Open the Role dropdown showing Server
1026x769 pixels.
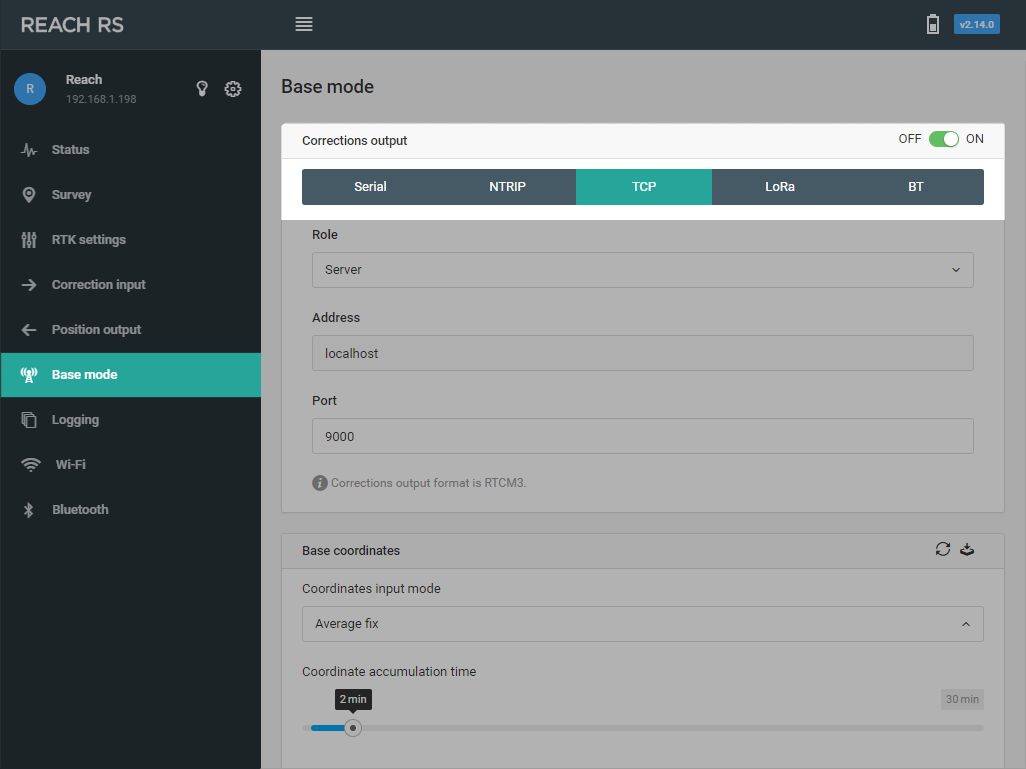tap(643, 270)
